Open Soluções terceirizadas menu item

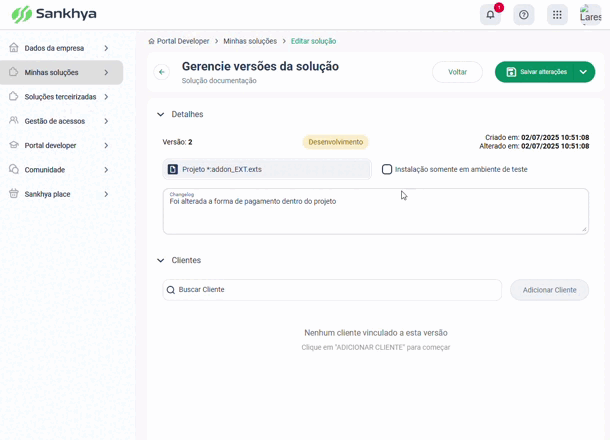click(61, 97)
